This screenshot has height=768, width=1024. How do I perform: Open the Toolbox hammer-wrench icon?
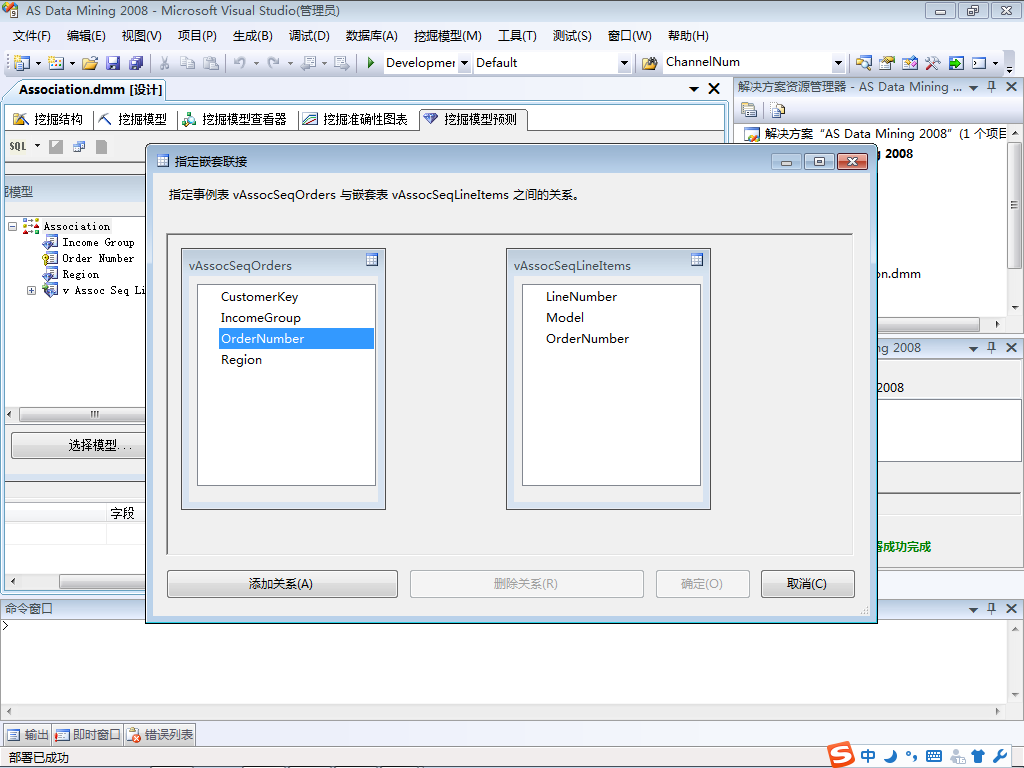click(933, 63)
